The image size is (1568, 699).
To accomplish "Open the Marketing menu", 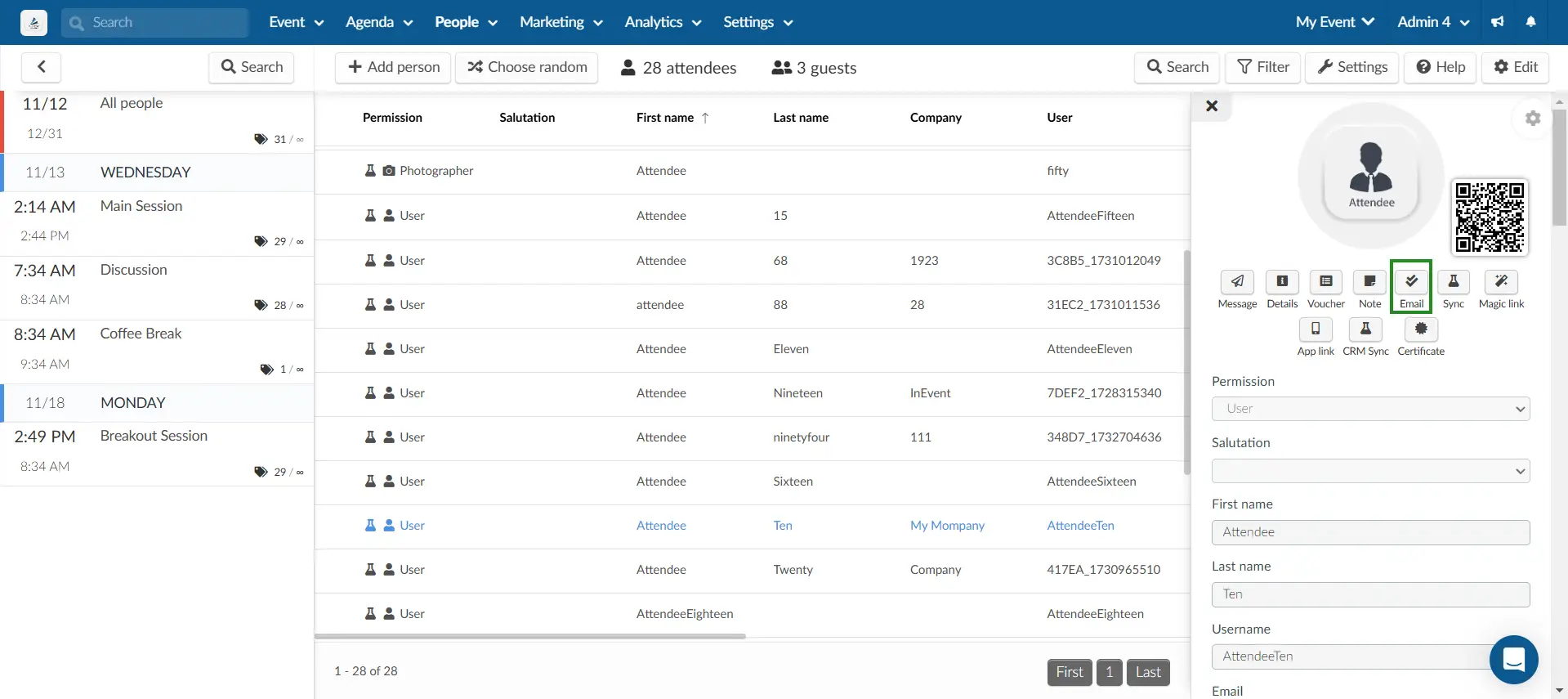I will tap(561, 22).
